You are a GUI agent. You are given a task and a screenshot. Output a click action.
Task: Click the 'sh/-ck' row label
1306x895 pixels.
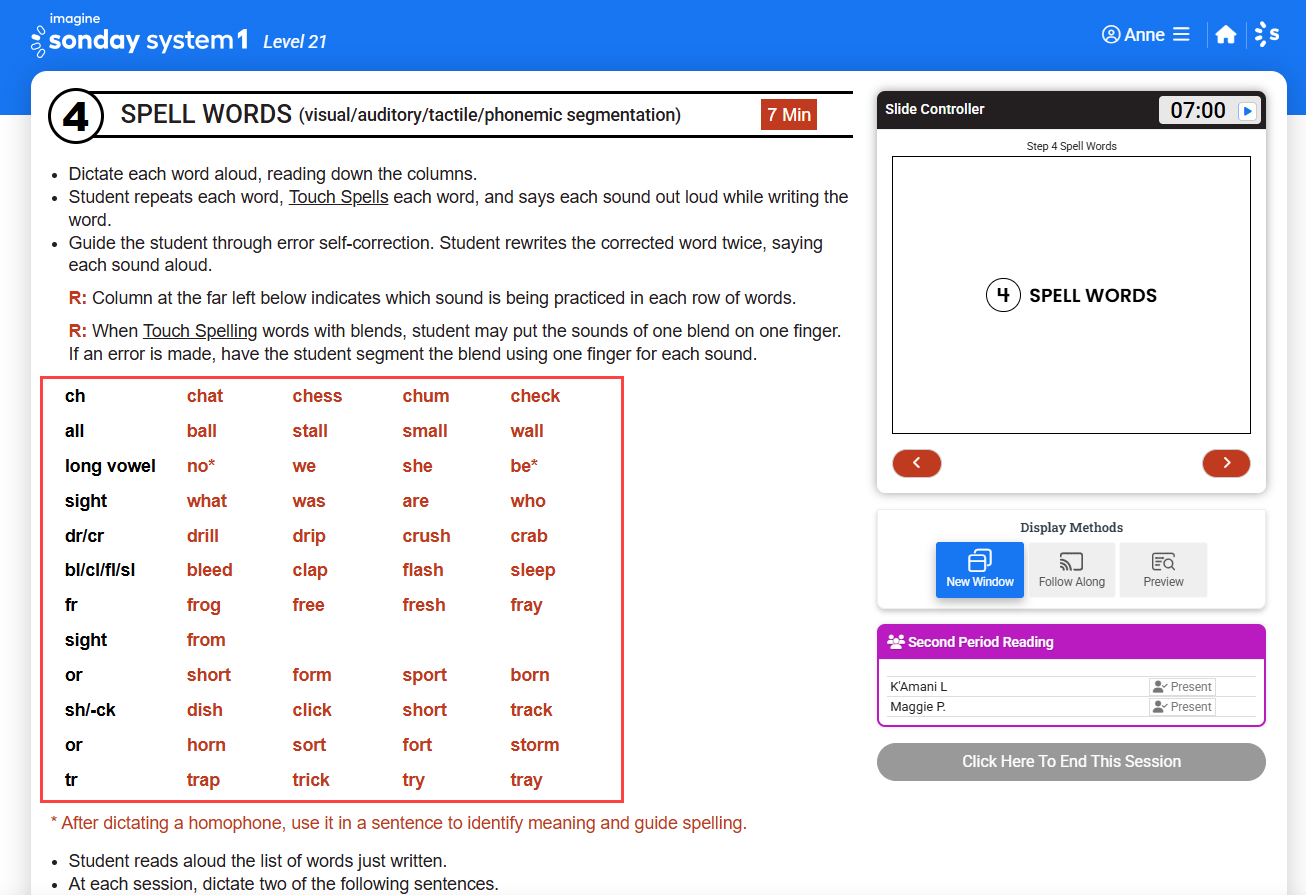(90, 710)
